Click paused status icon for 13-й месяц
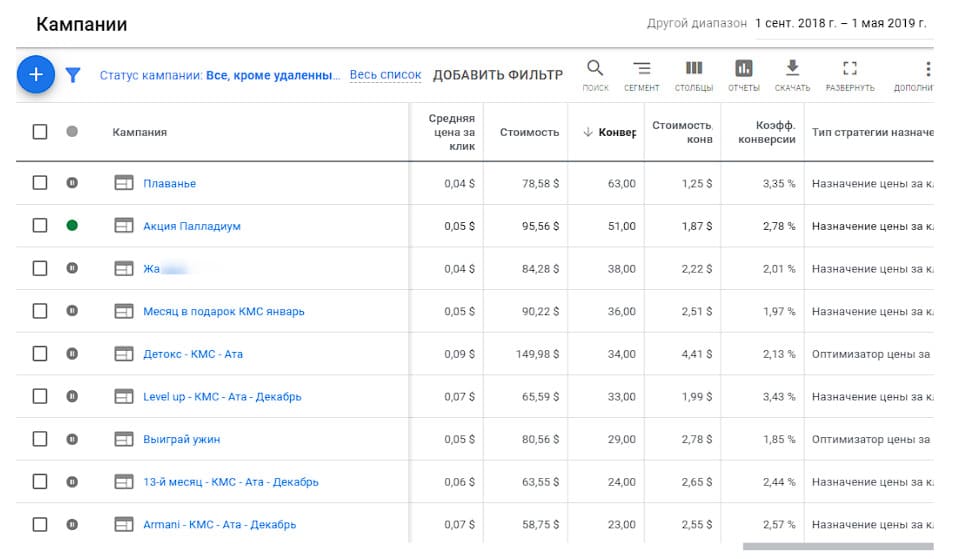 click(x=72, y=482)
